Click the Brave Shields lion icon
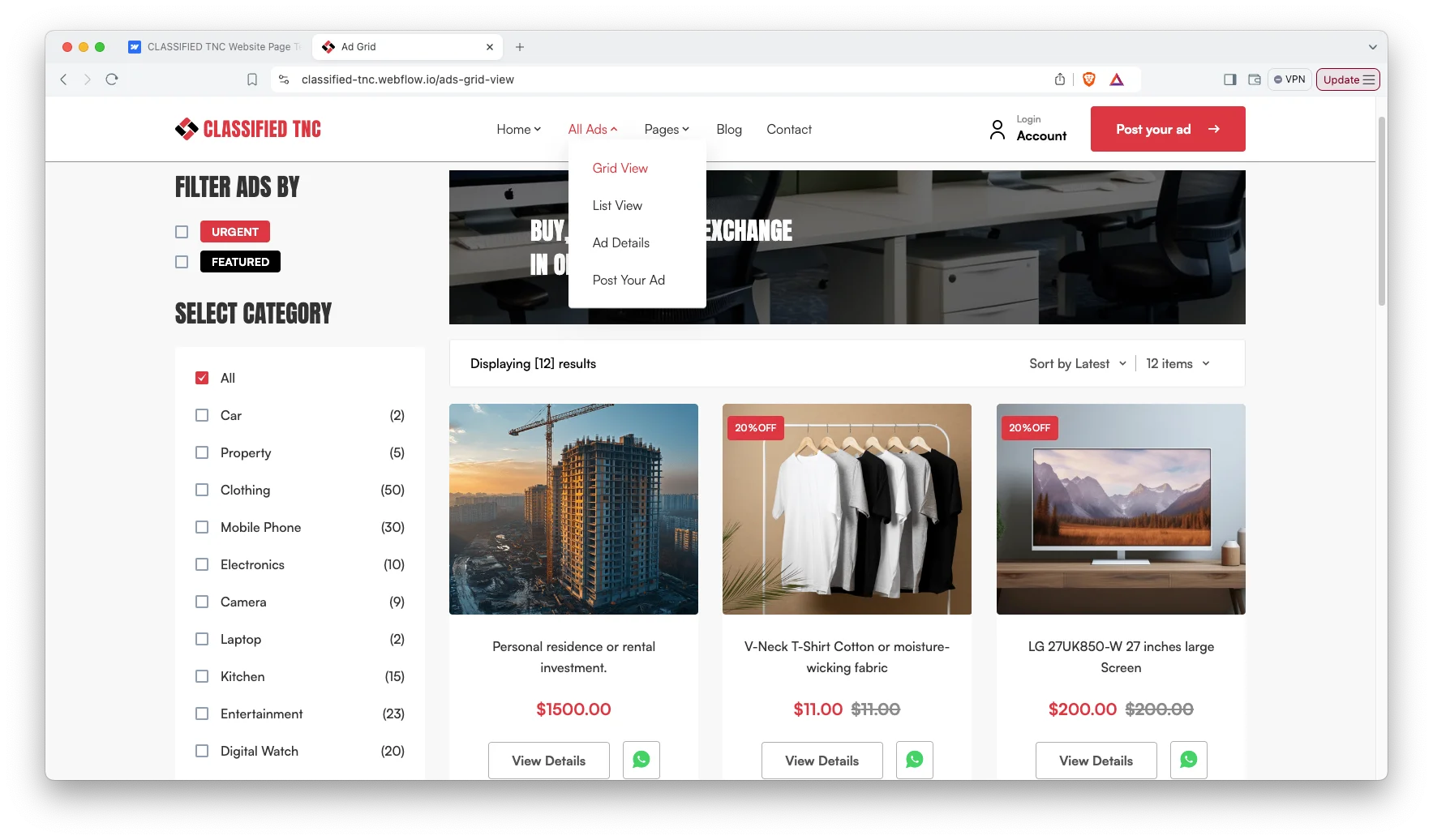 pos(1089,79)
